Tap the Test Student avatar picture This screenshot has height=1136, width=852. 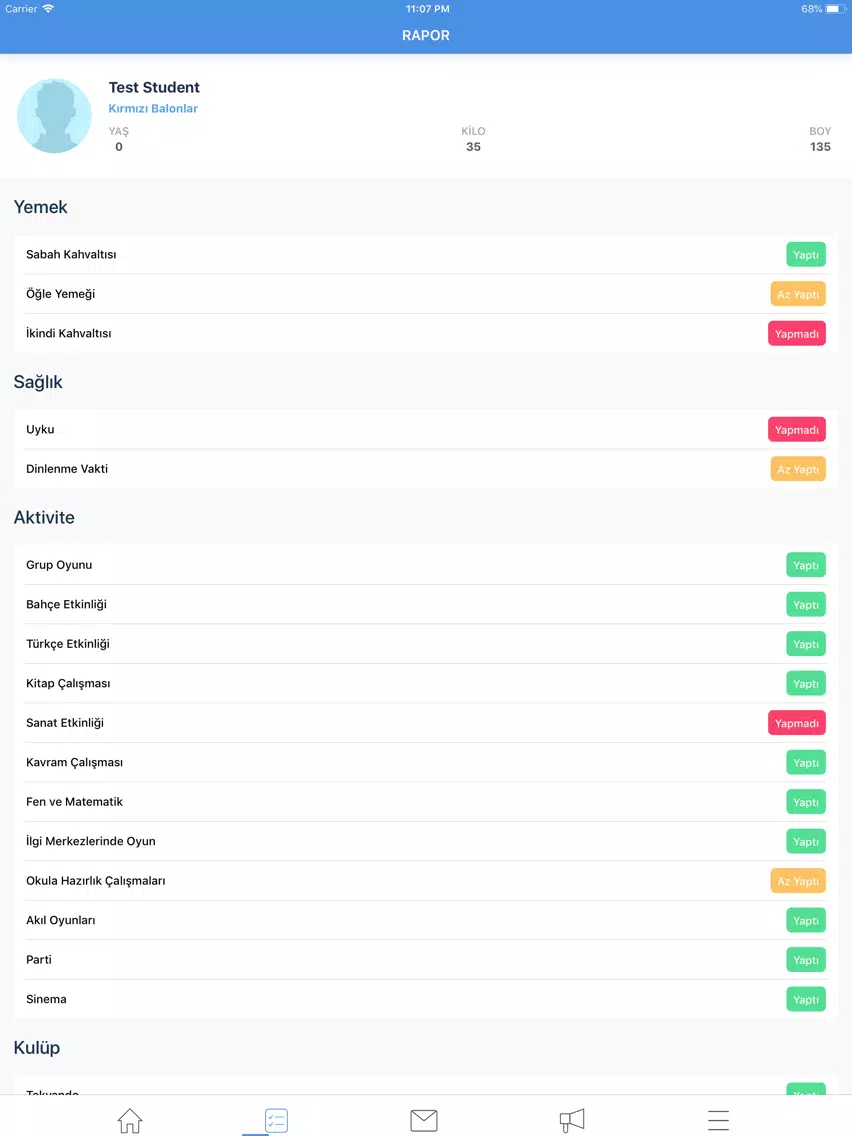point(54,116)
